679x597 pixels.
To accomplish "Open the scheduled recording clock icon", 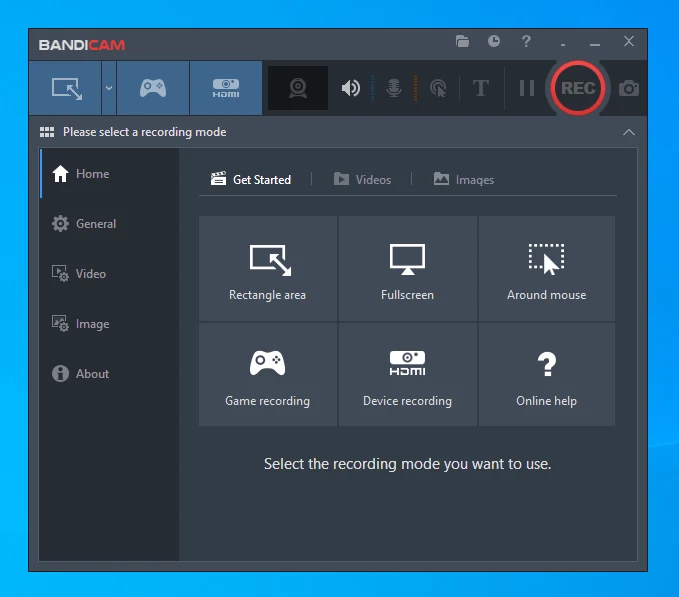I will tap(494, 41).
